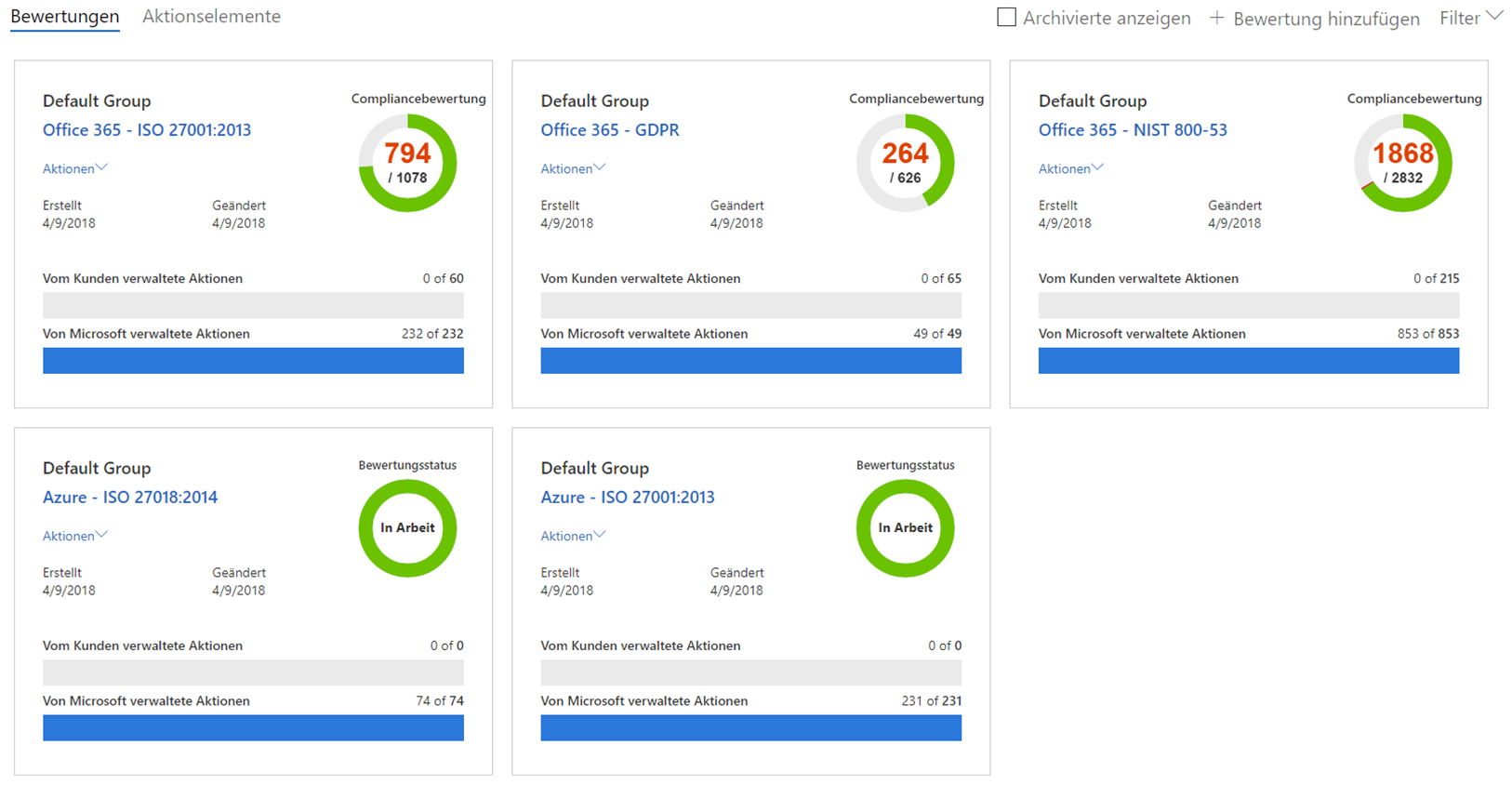Click the 232 of 232 Microsoft actions bar
The width and height of the screenshot is (1512, 785).
253,361
